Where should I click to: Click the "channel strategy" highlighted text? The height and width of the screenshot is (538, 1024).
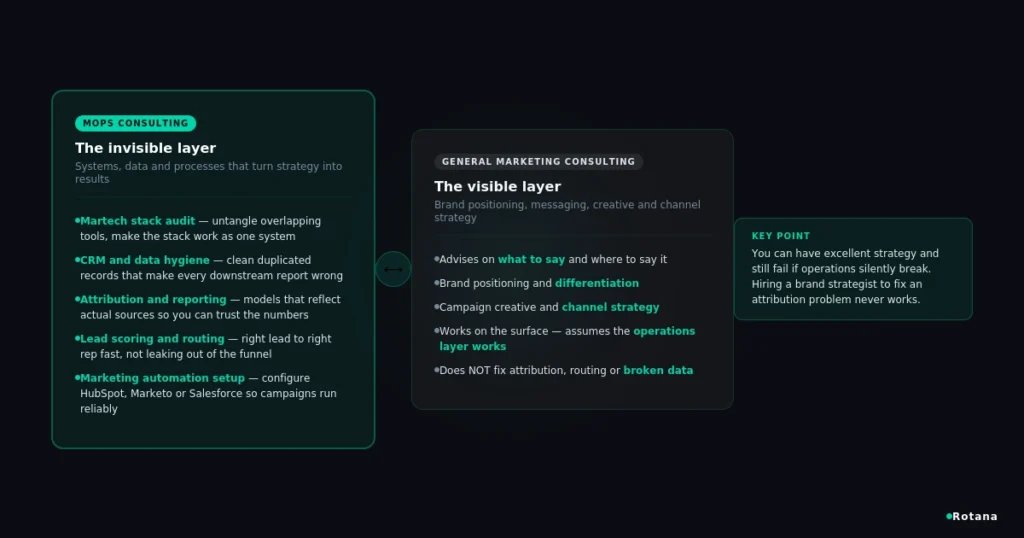pos(611,307)
